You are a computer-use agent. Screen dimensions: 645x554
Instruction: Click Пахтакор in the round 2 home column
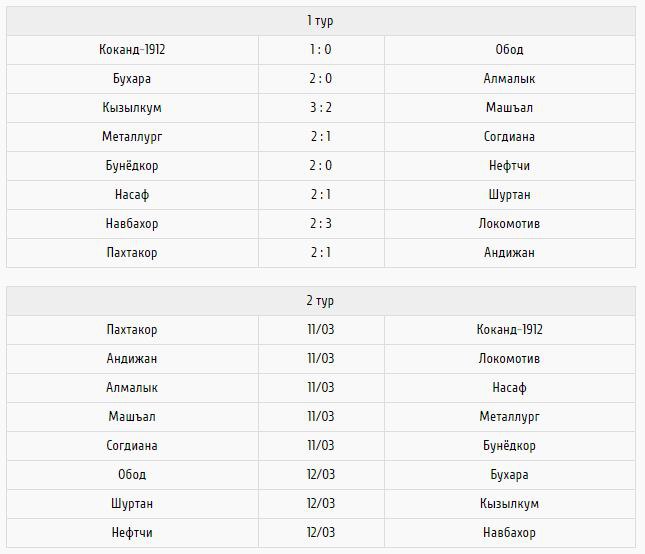132,330
